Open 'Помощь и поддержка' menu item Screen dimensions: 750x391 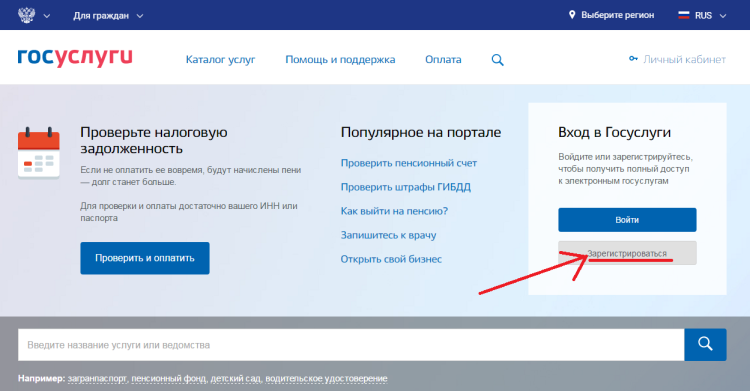pos(340,60)
